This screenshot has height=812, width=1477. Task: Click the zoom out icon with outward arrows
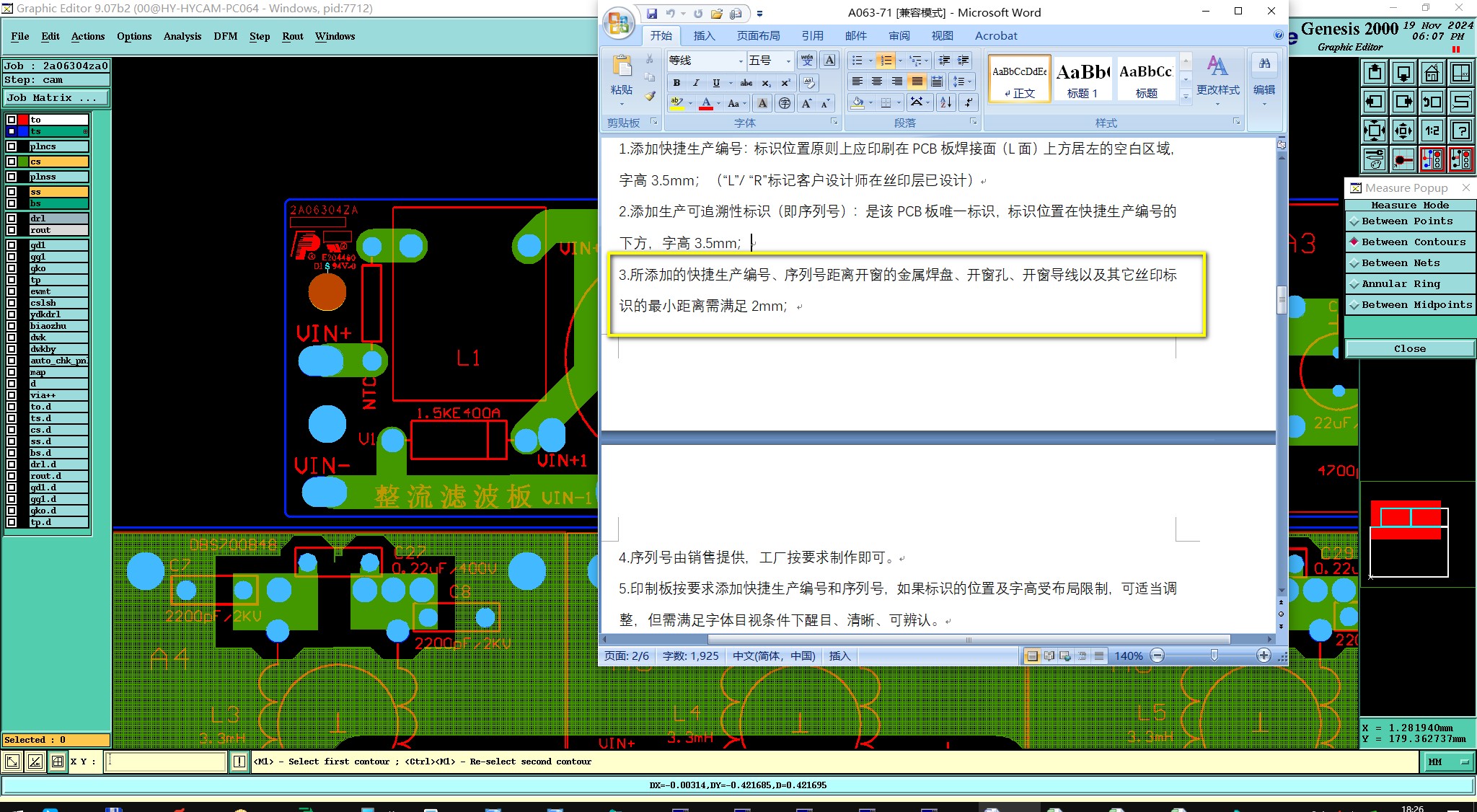pyautogui.click(x=1403, y=131)
